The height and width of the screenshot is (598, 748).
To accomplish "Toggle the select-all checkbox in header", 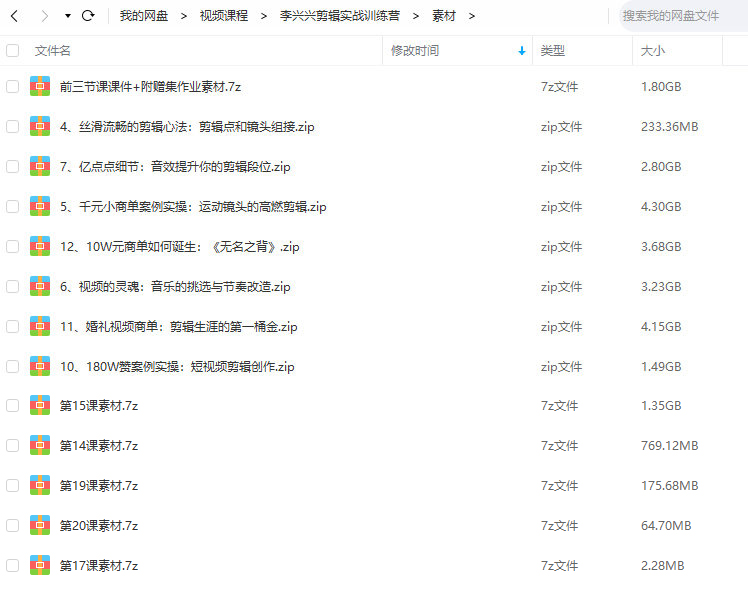I will pos(12,51).
